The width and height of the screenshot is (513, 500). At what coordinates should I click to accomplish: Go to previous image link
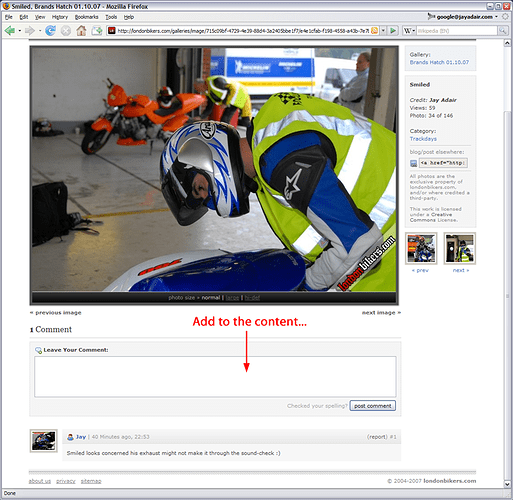click(x=55, y=313)
